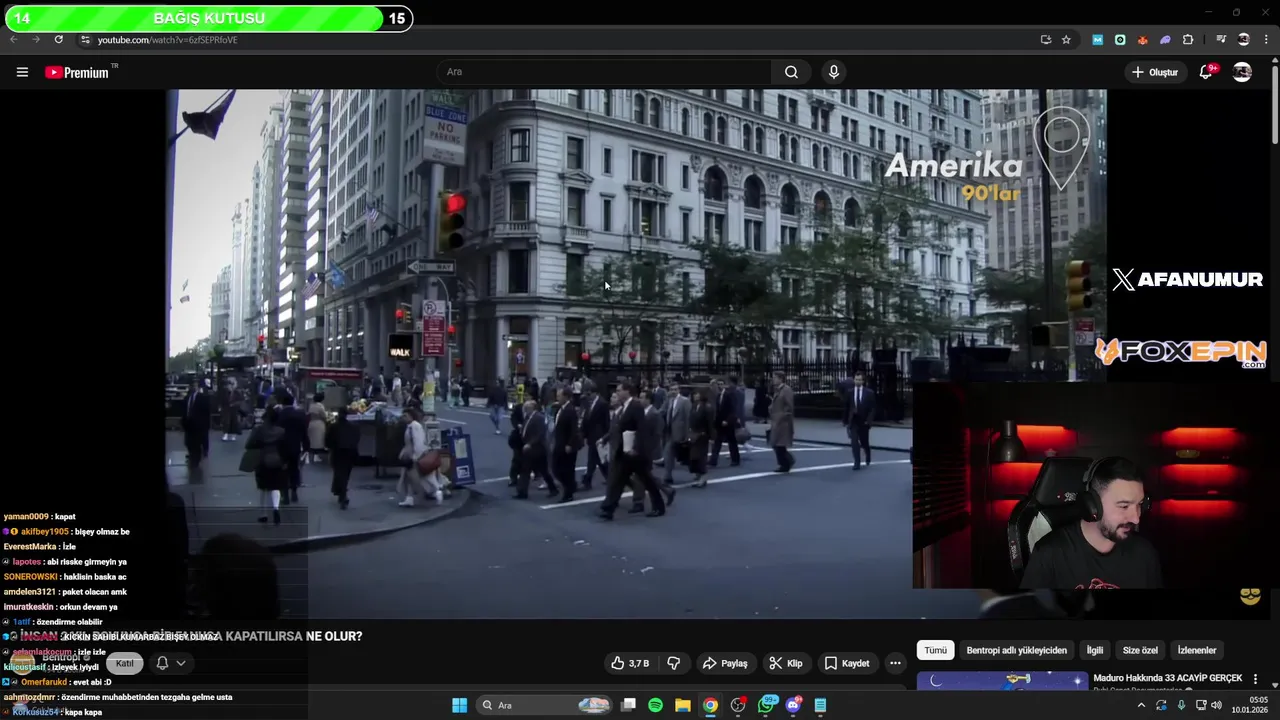Select the İlgili filter chip
The width and height of the screenshot is (1280, 720).
[x=1095, y=650]
